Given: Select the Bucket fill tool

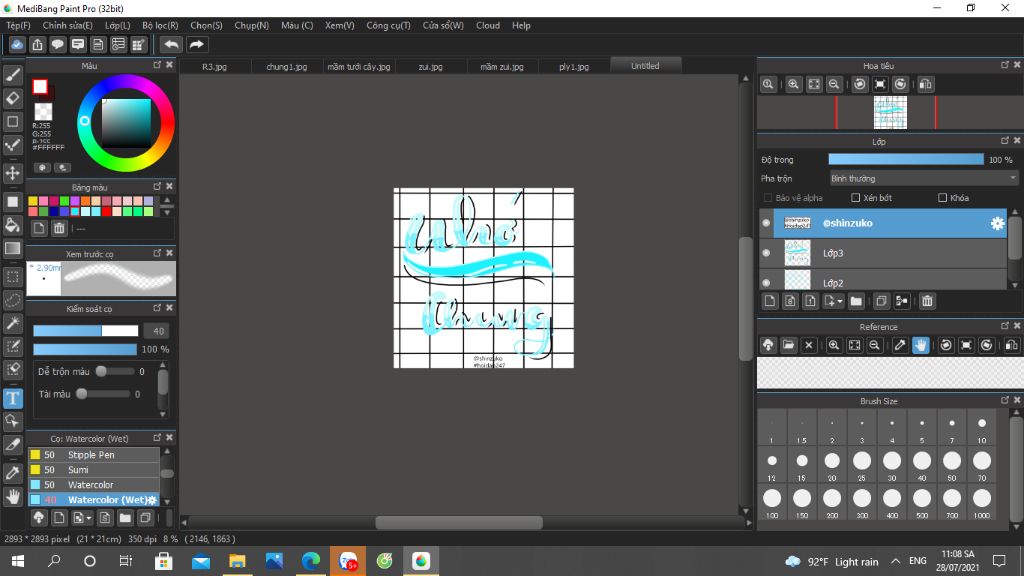Looking at the screenshot, I should 12,225.
